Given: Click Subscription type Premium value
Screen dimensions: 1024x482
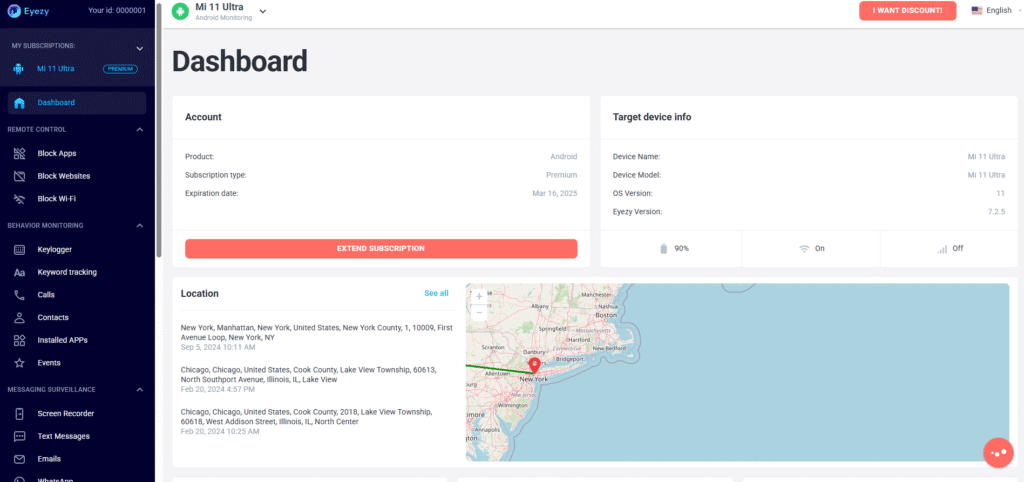Looking at the screenshot, I should pyautogui.click(x=562, y=175).
